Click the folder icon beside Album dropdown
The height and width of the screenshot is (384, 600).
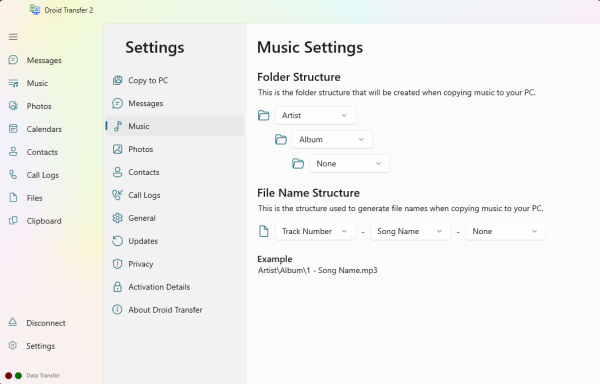tap(281, 139)
